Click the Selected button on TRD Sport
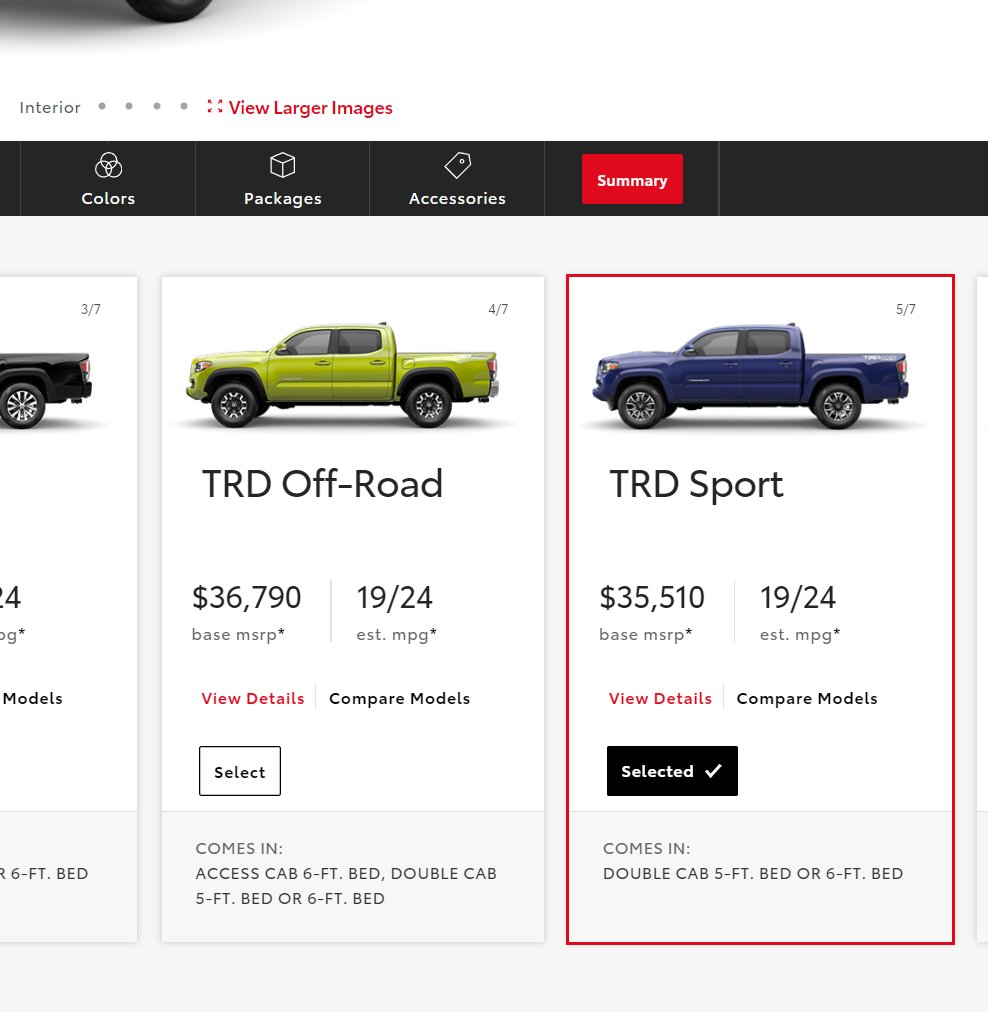Image resolution: width=988 pixels, height=1012 pixels. 672,771
